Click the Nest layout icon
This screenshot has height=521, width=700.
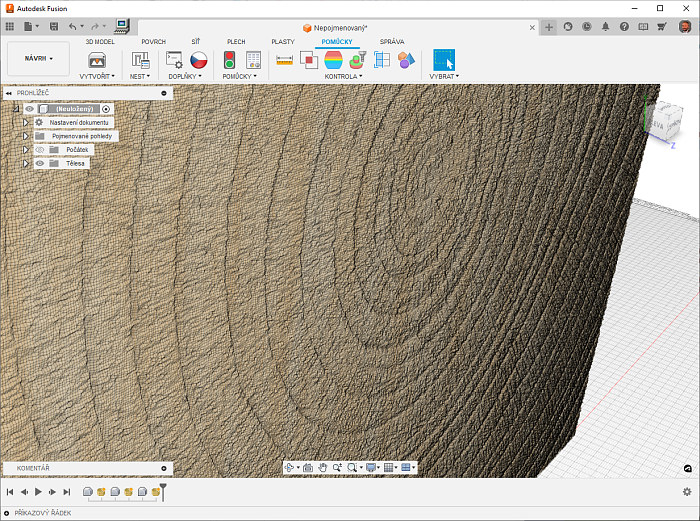140,60
